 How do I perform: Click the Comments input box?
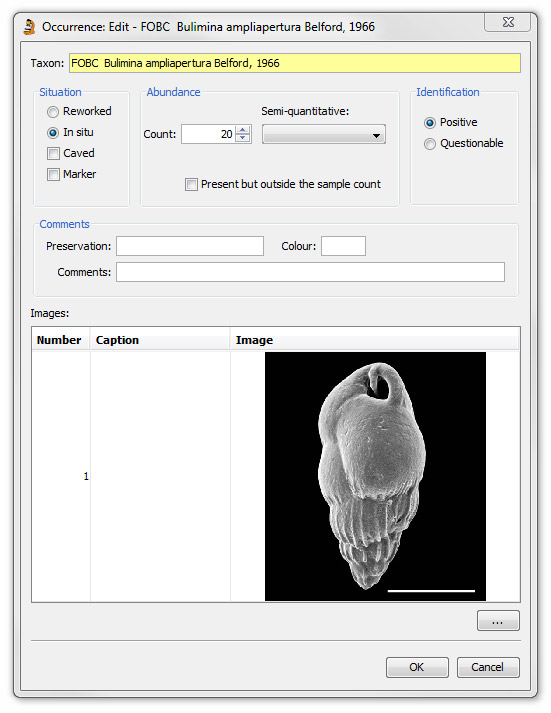310,272
